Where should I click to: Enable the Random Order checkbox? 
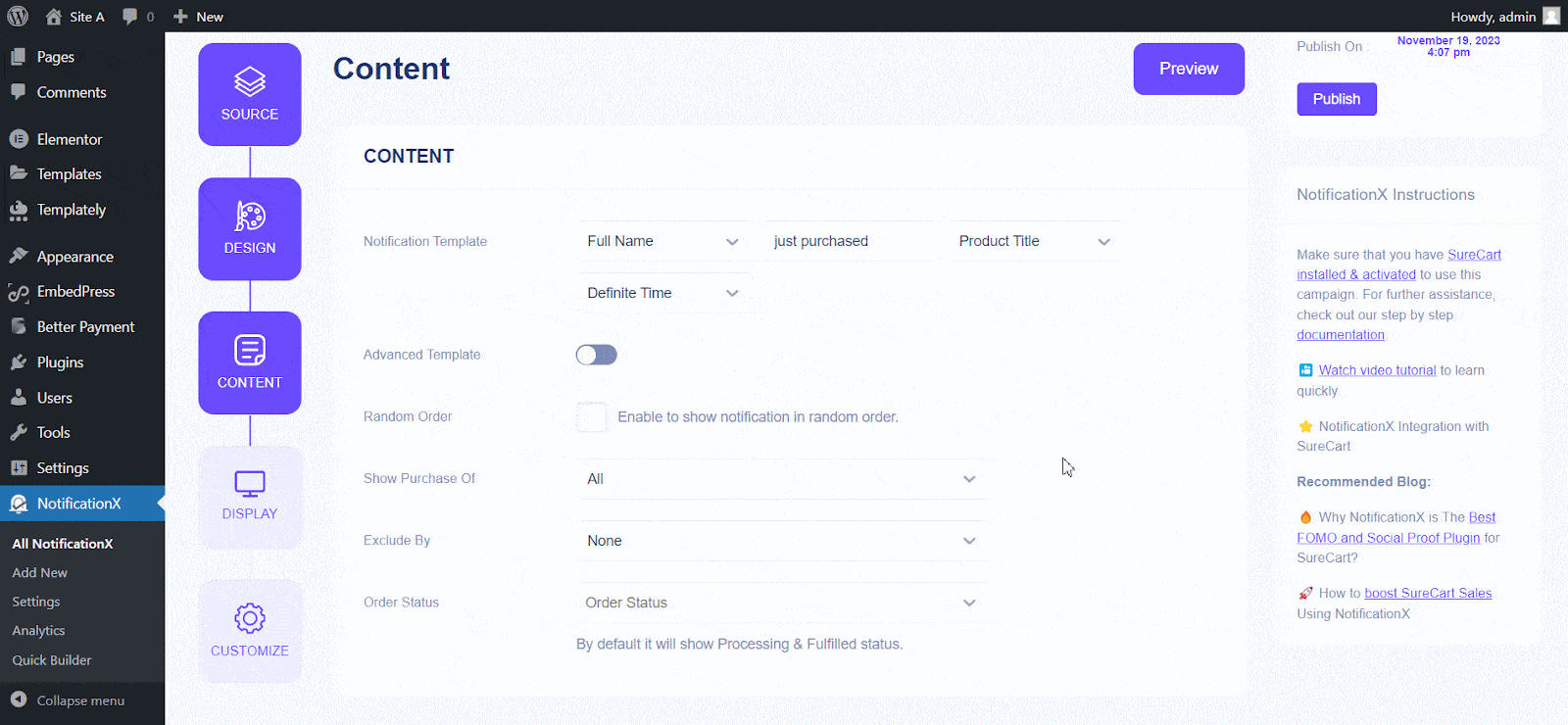(592, 417)
